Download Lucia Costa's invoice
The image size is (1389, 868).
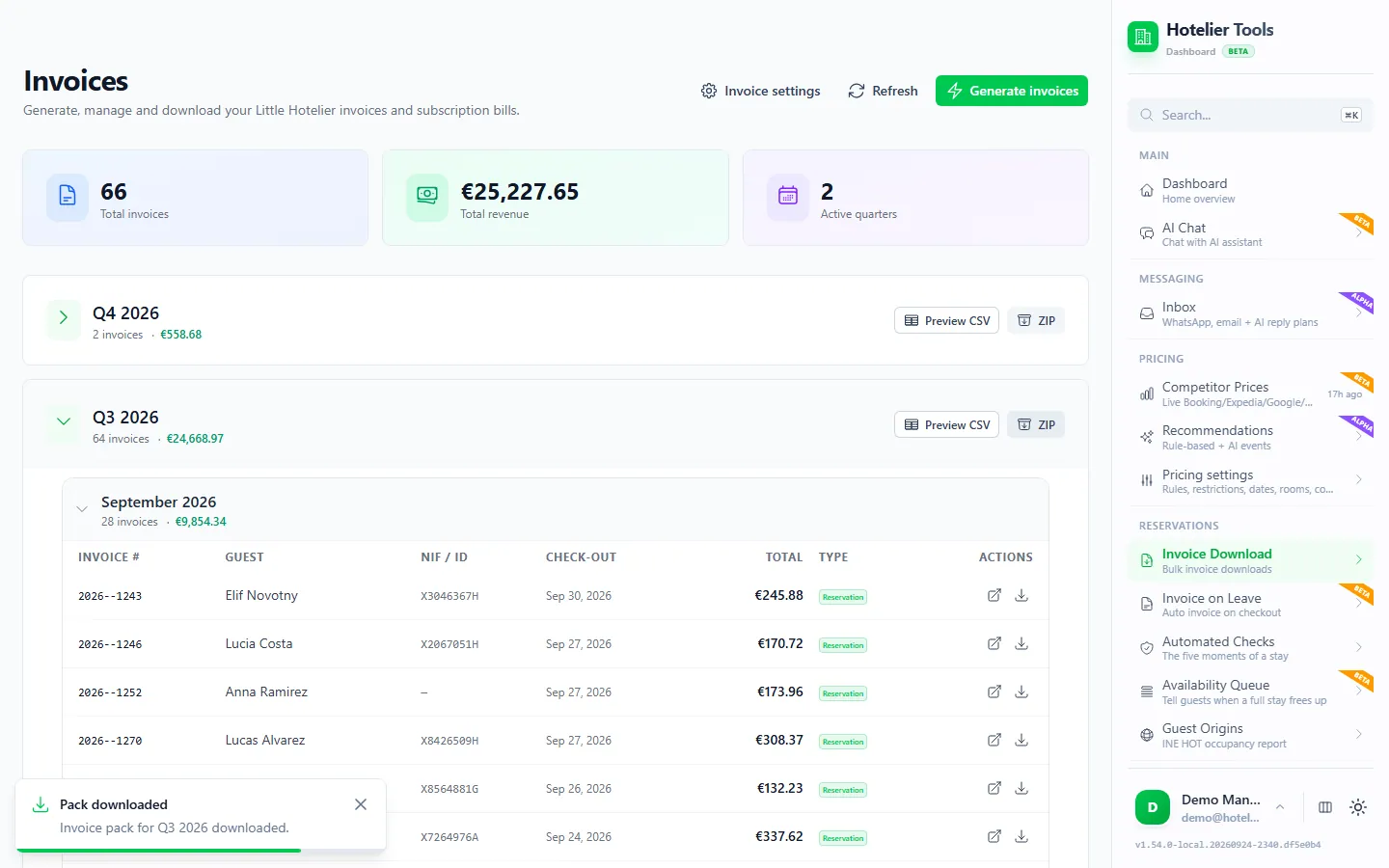[1021, 643]
